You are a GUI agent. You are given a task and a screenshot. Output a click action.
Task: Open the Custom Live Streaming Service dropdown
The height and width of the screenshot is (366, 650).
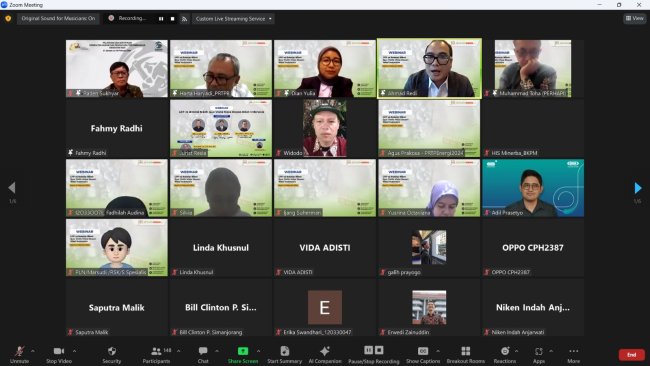pos(233,19)
